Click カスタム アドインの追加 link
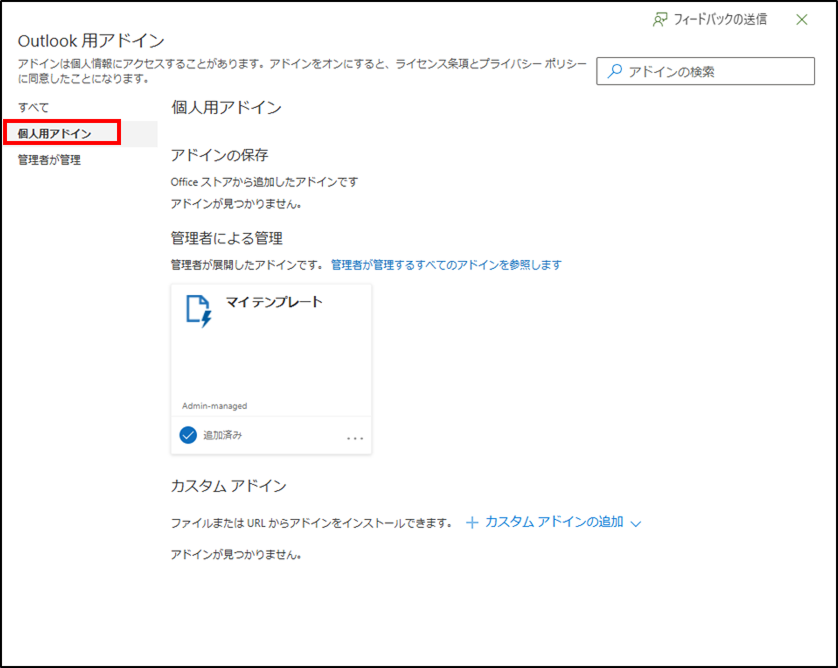The image size is (838, 668). [x=554, y=522]
